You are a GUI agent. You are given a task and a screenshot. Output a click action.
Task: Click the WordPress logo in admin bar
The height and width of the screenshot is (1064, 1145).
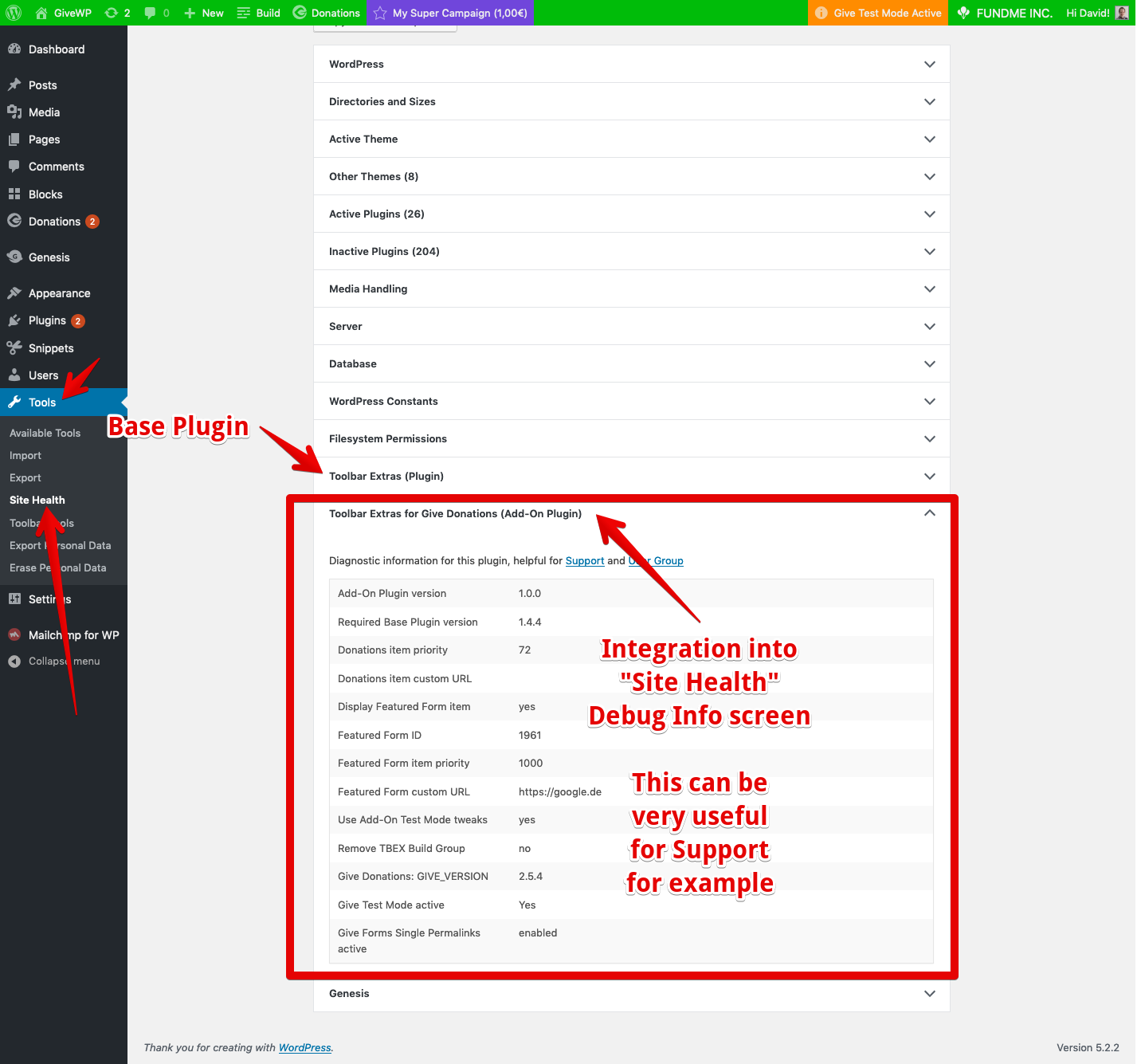[14, 13]
